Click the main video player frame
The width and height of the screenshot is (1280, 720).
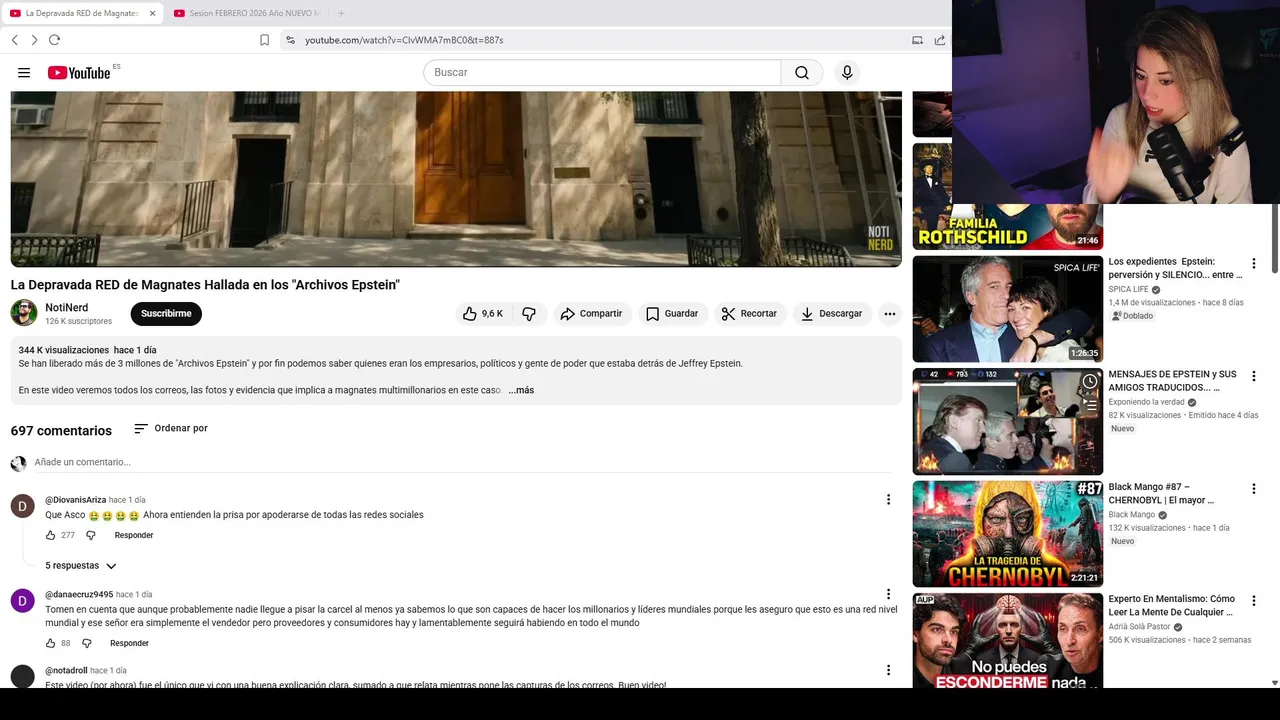pyautogui.click(x=456, y=179)
